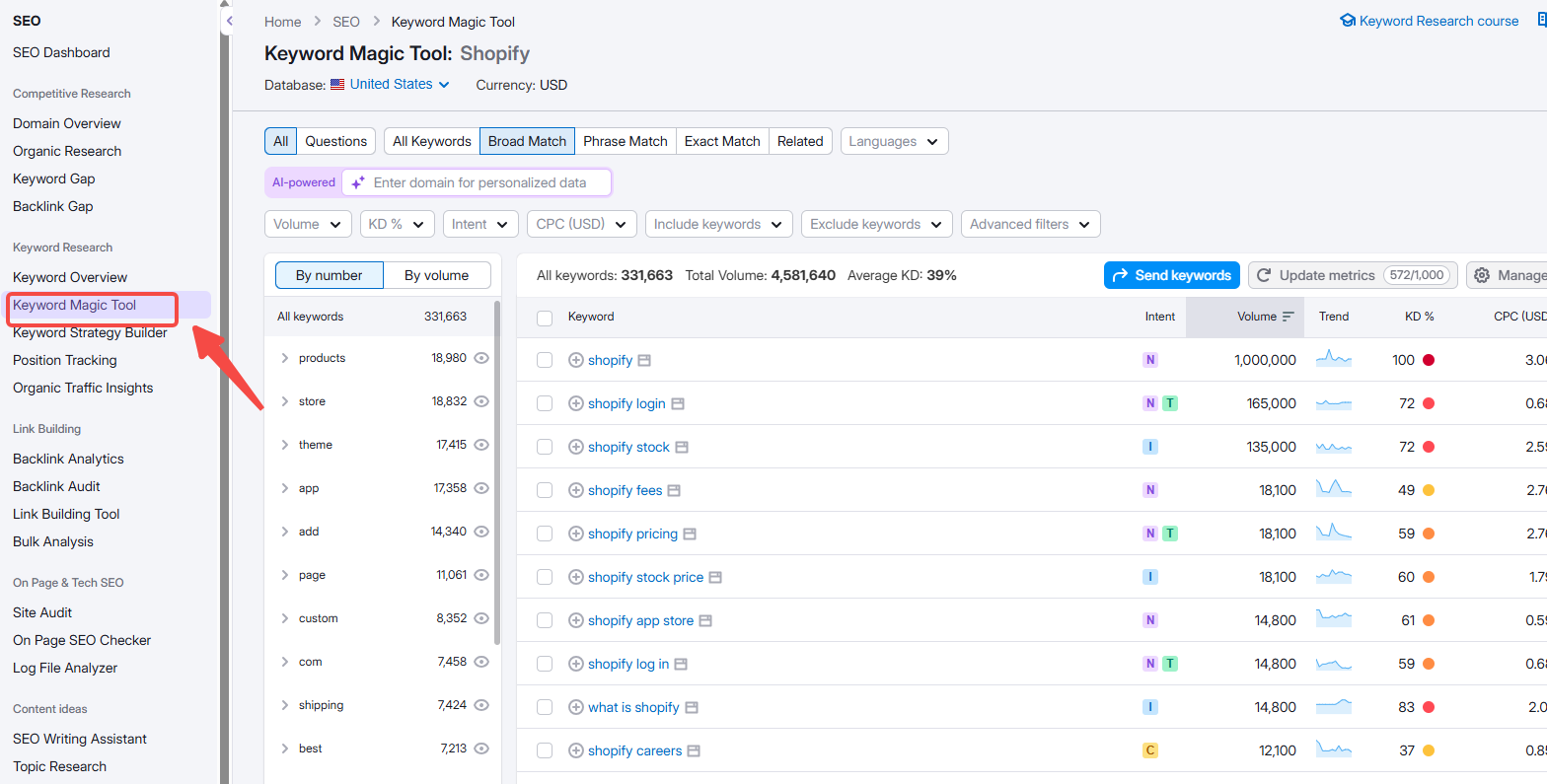The height and width of the screenshot is (784, 1547).
Task: Click the add icon beside 'shopify' keyword
Action: (576, 360)
